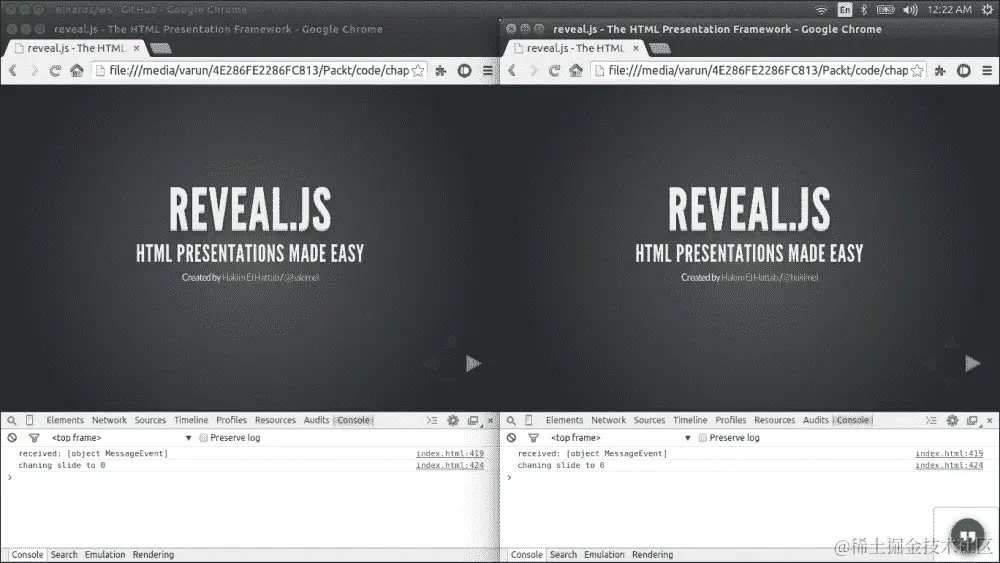This screenshot has height=563, width=1000.
Task: Open index.html:419 link in right console
Action: 949,453
